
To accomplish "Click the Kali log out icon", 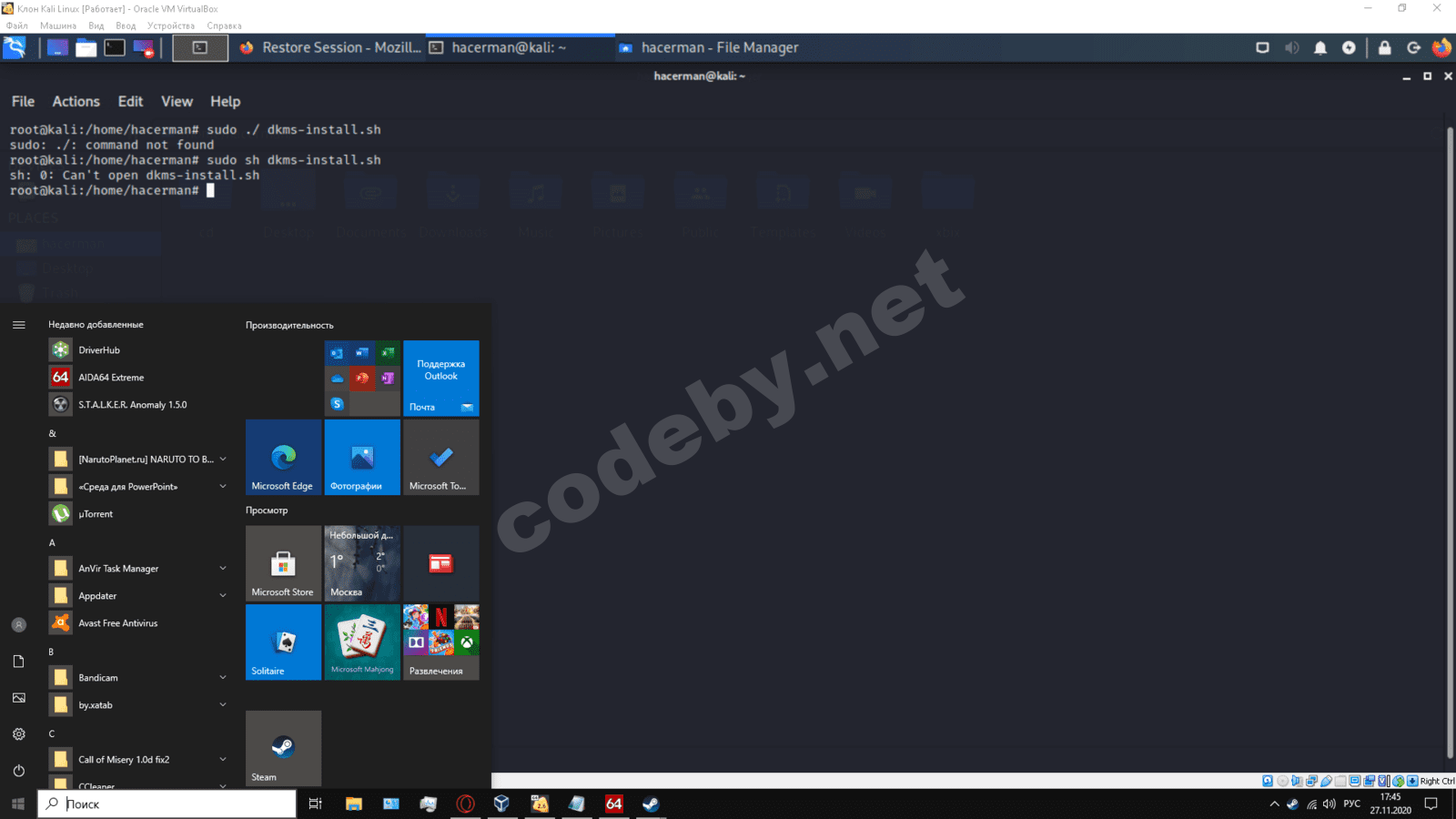I will [1413, 47].
